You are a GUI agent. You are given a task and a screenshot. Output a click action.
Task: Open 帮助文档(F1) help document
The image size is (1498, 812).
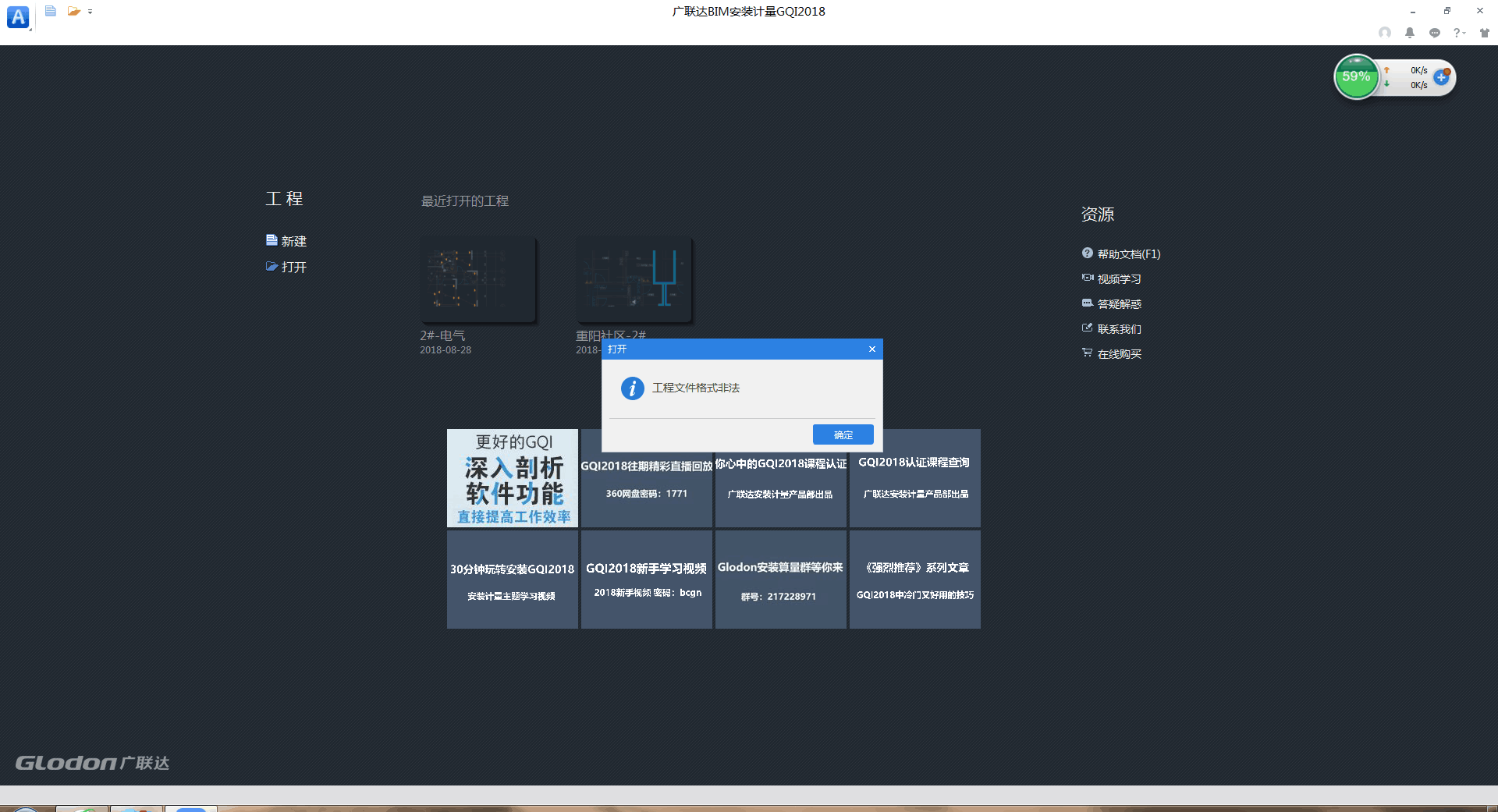click(x=1121, y=254)
